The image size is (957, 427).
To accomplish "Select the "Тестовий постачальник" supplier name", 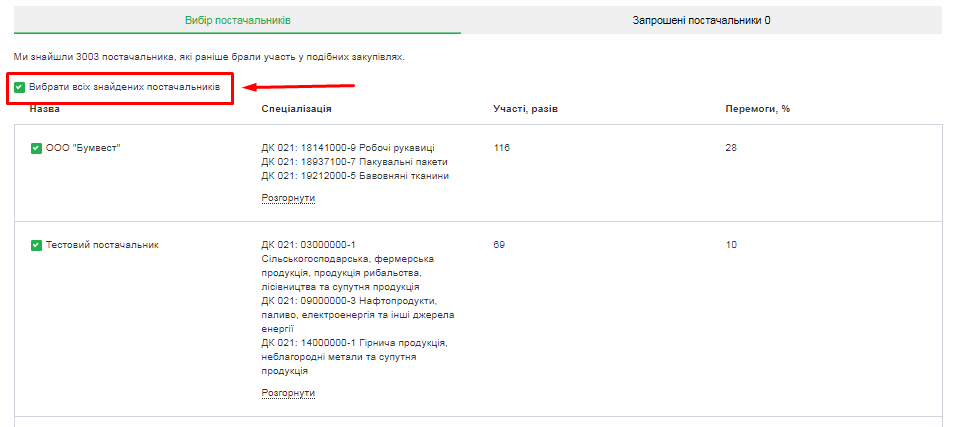I will coord(102,245).
